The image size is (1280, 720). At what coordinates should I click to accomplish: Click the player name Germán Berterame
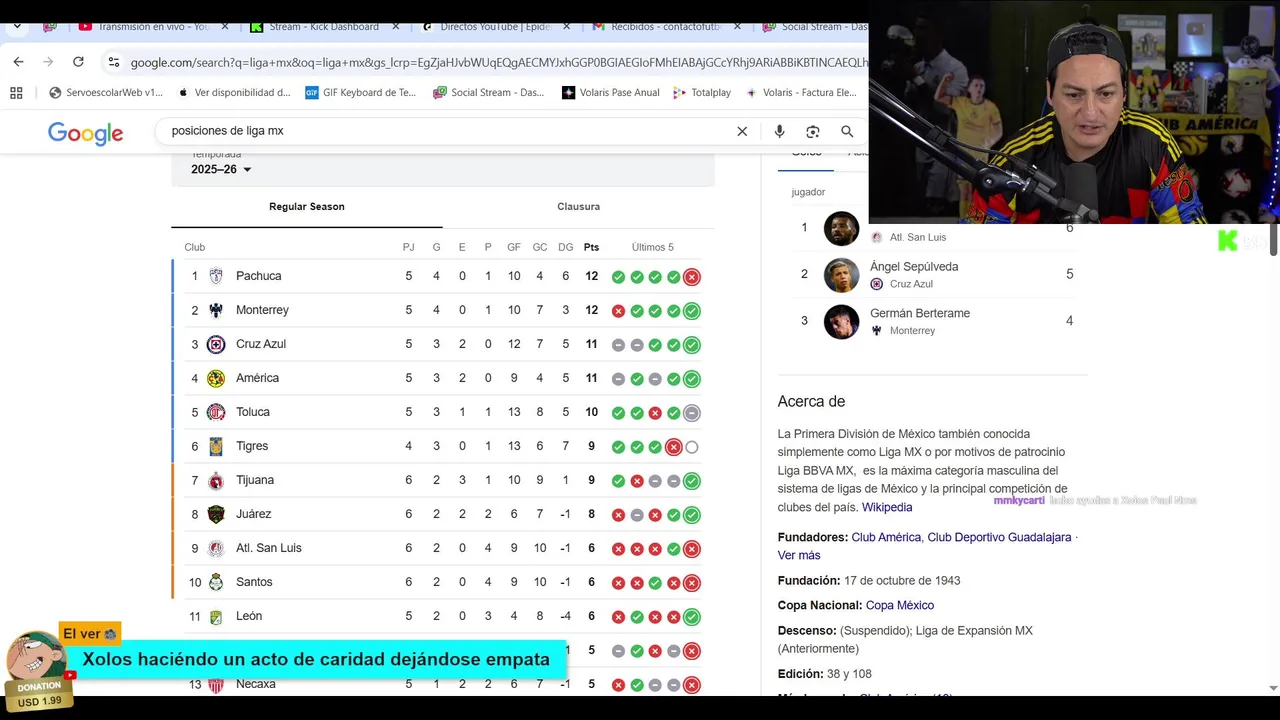tap(920, 313)
